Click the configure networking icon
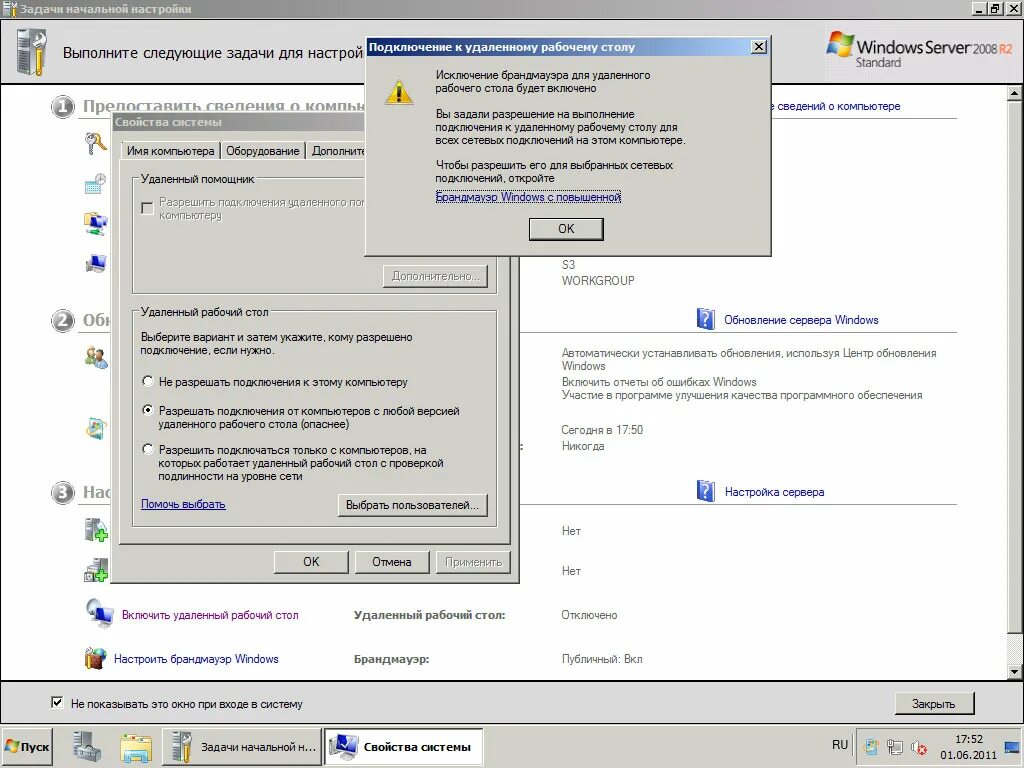1024x768 pixels. [x=95, y=223]
